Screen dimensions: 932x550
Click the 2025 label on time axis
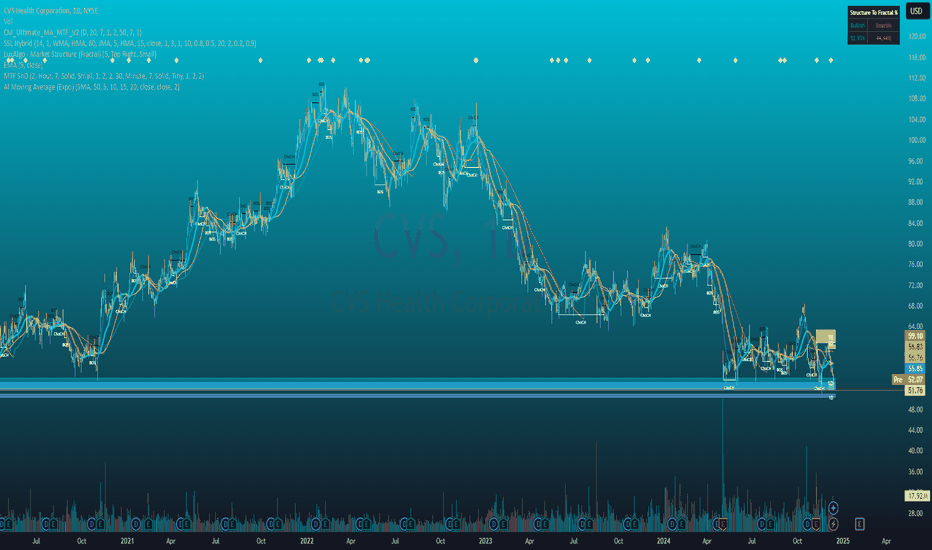[x=843, y=541]
